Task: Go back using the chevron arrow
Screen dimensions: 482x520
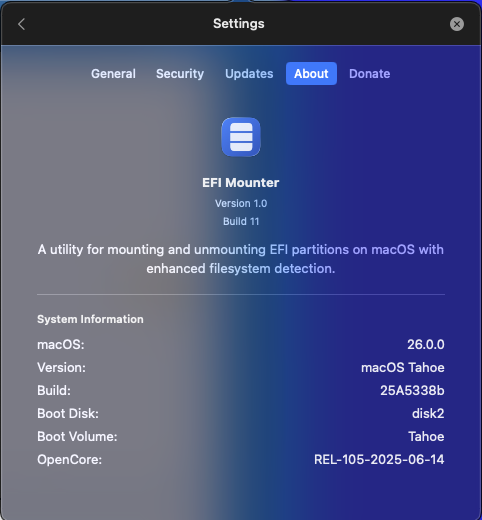Action: point(22,24)
